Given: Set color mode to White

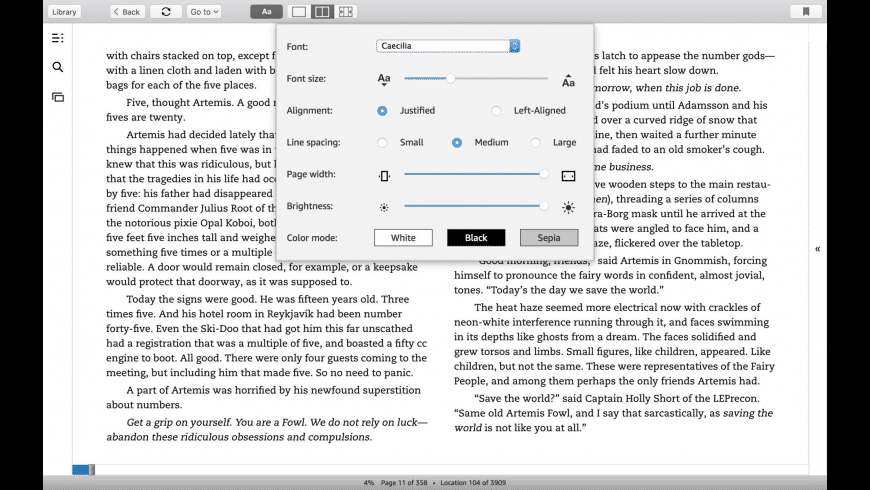Looking at the screenshot, I should coord(403,238).
